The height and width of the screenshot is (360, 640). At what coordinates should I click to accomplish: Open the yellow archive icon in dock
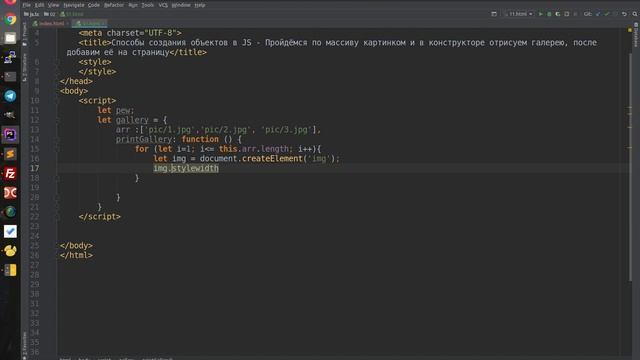coord(10,270)
